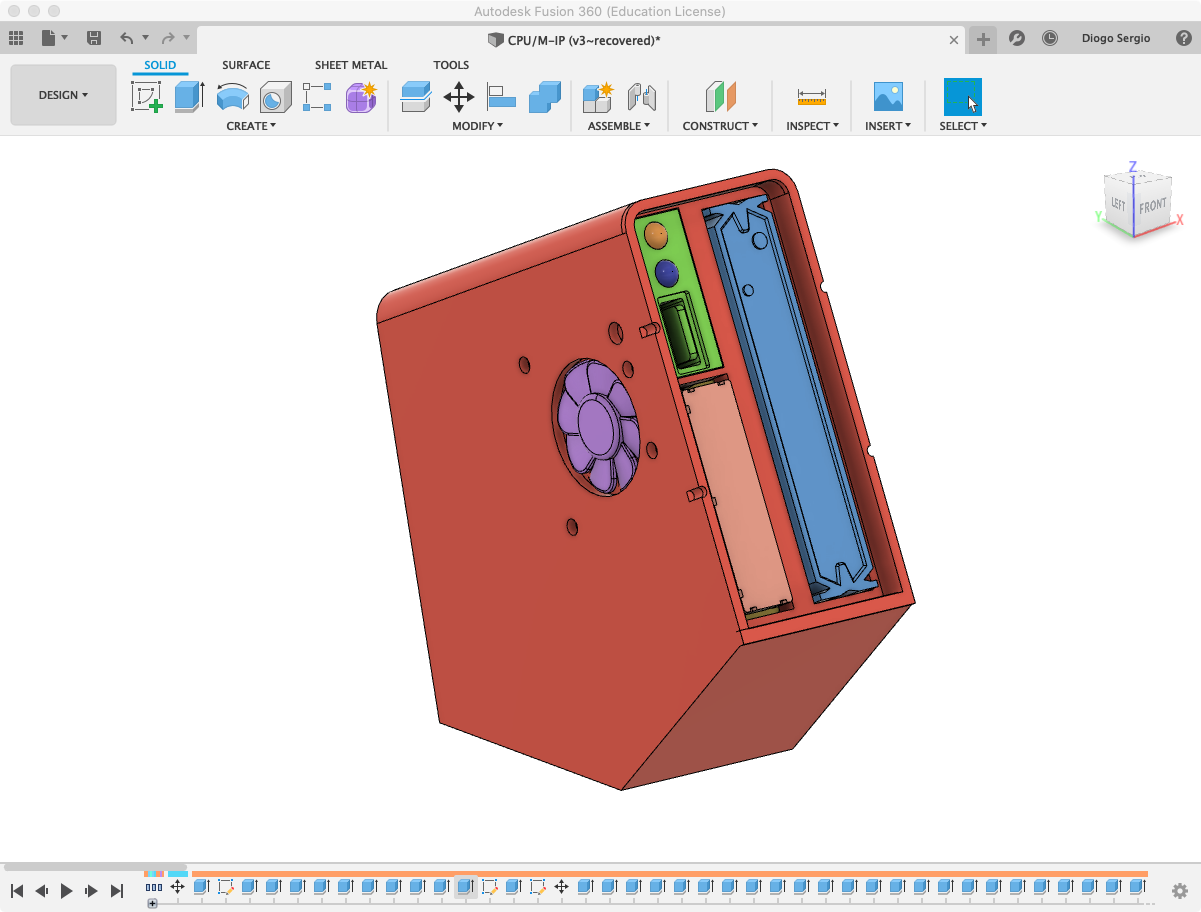Open the DESIGN workspace dropdown
1201x912 pixels.
(63, 95)
